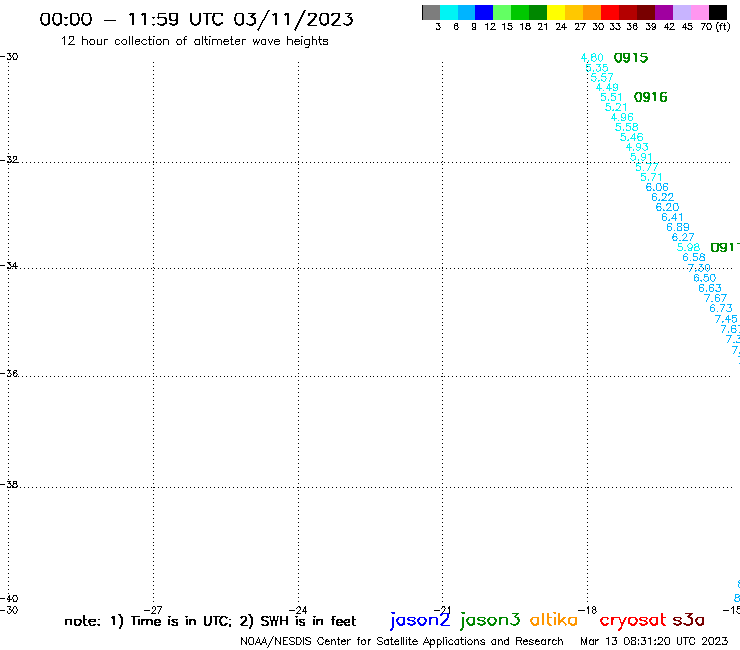Click the cyan legend swatch above 3
Screen dimensions: 740x650
tap(449, 12)
